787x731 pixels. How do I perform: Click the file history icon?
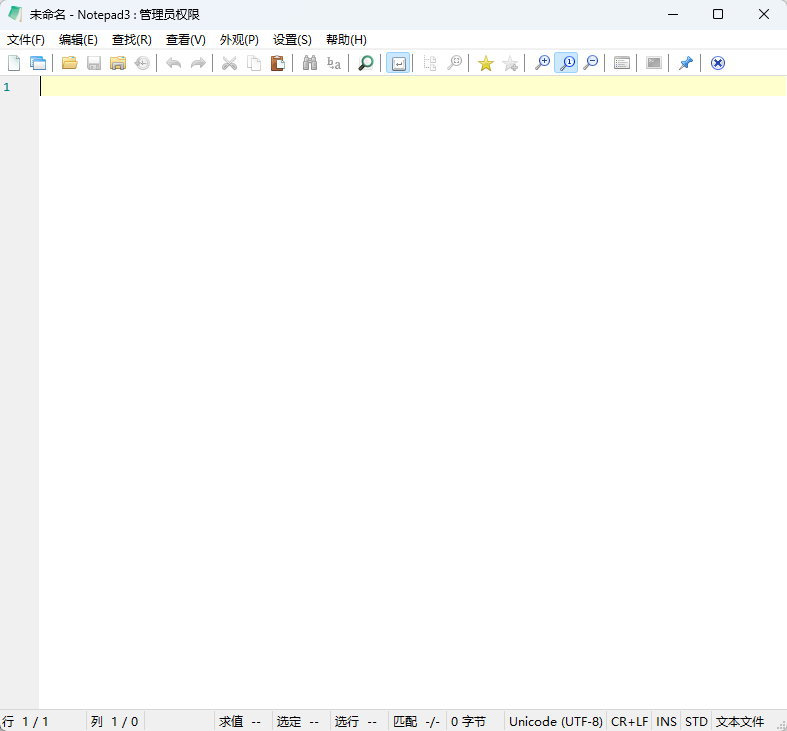(x=142, y=63)
